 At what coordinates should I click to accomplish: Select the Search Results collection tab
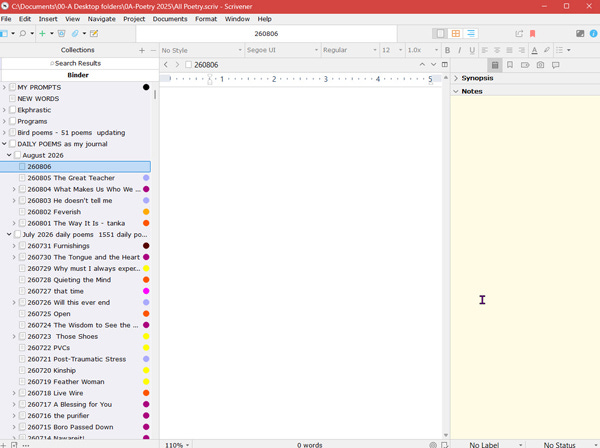pos(80,64)
